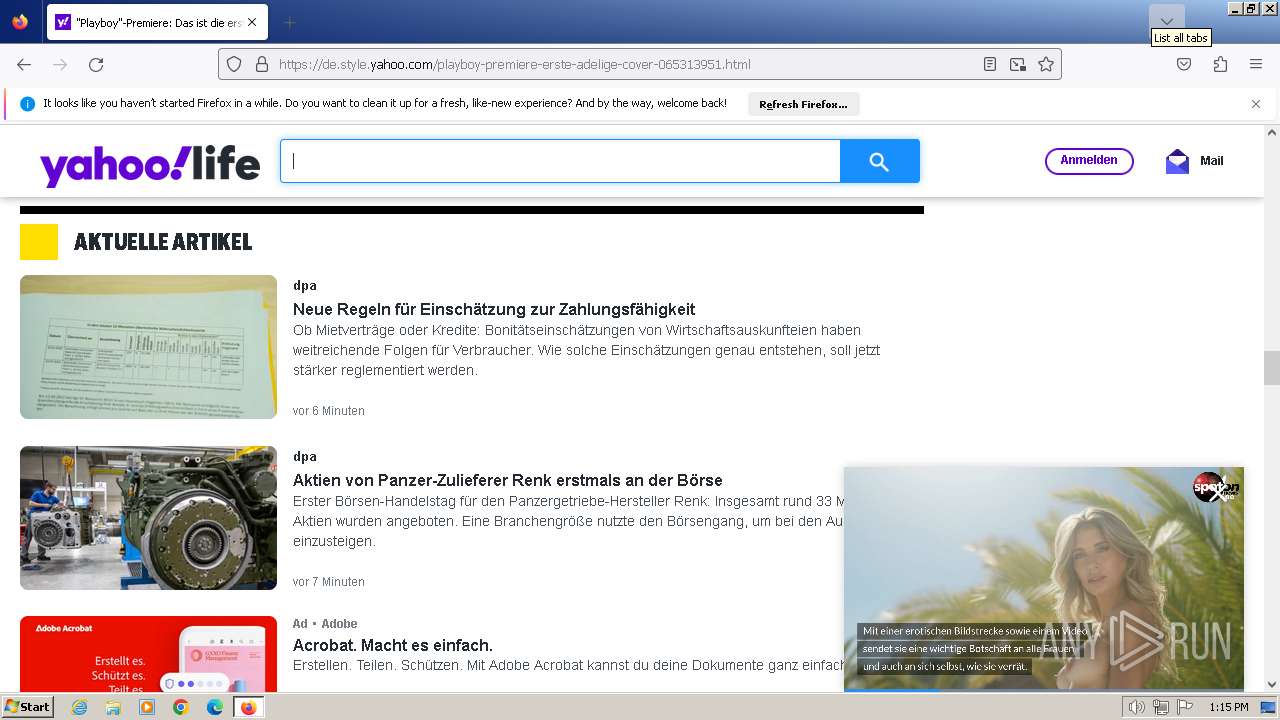Open the Action Center flag tray icon
Image resolution: width=1280 pixels, height=720 pixels.
[1185, 707]
